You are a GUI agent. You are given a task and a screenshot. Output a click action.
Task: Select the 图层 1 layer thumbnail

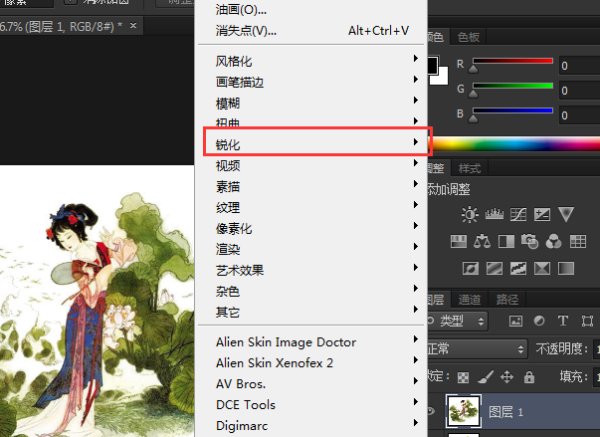pyautogui.click(x=463, y=411)
